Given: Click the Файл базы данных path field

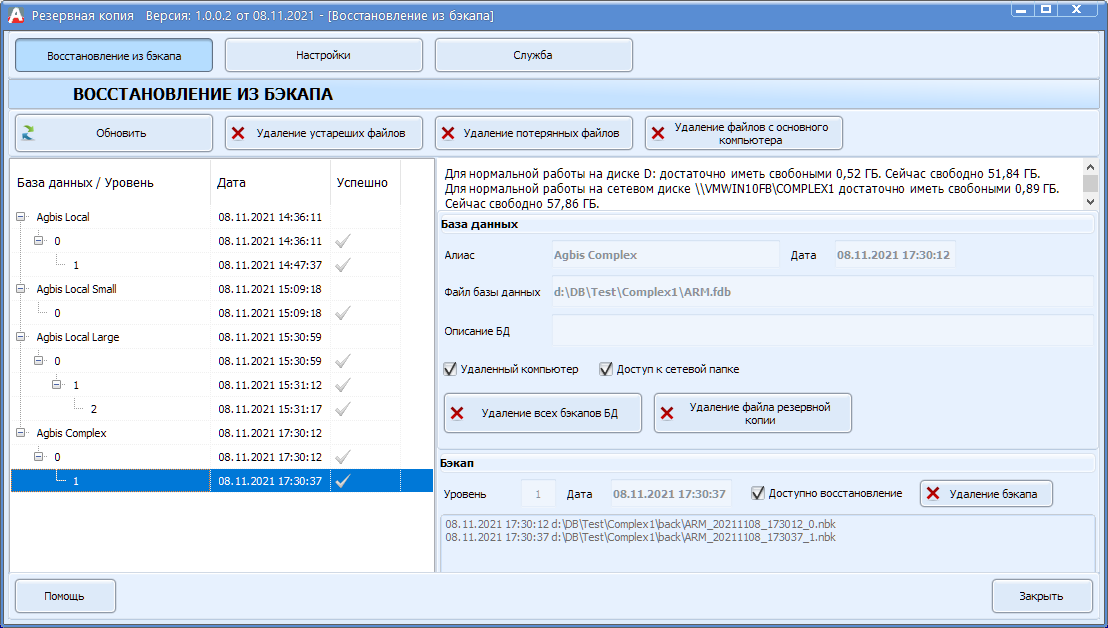Looking at the screenshot, I should [x=823, y=292].
